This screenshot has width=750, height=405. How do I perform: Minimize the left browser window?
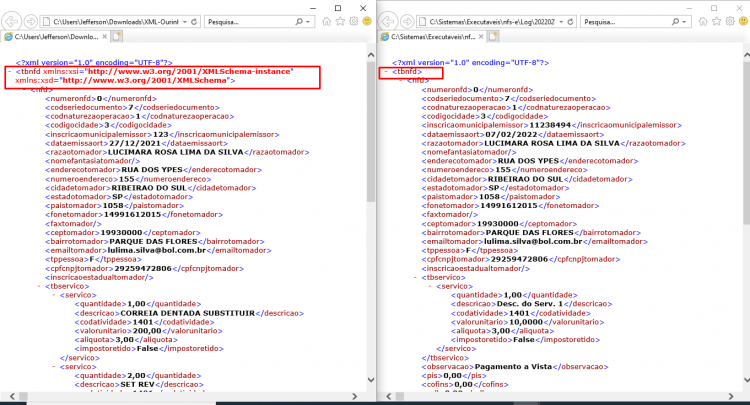point(313,8)
